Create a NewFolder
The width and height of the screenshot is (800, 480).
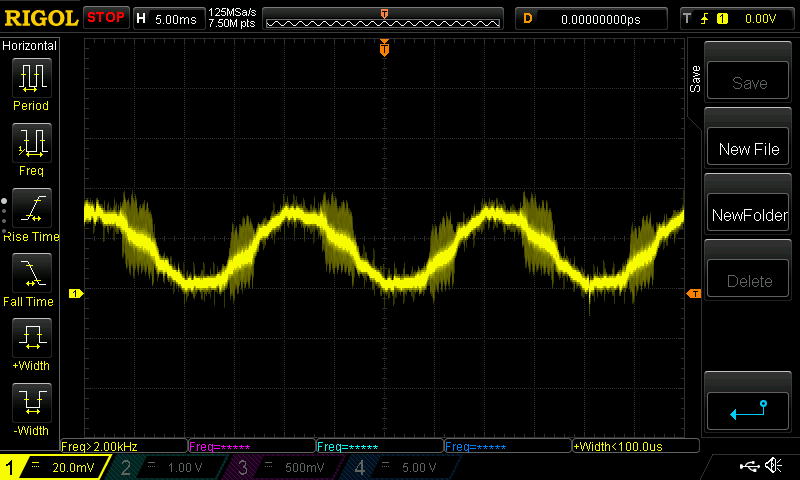coord(749,215)
